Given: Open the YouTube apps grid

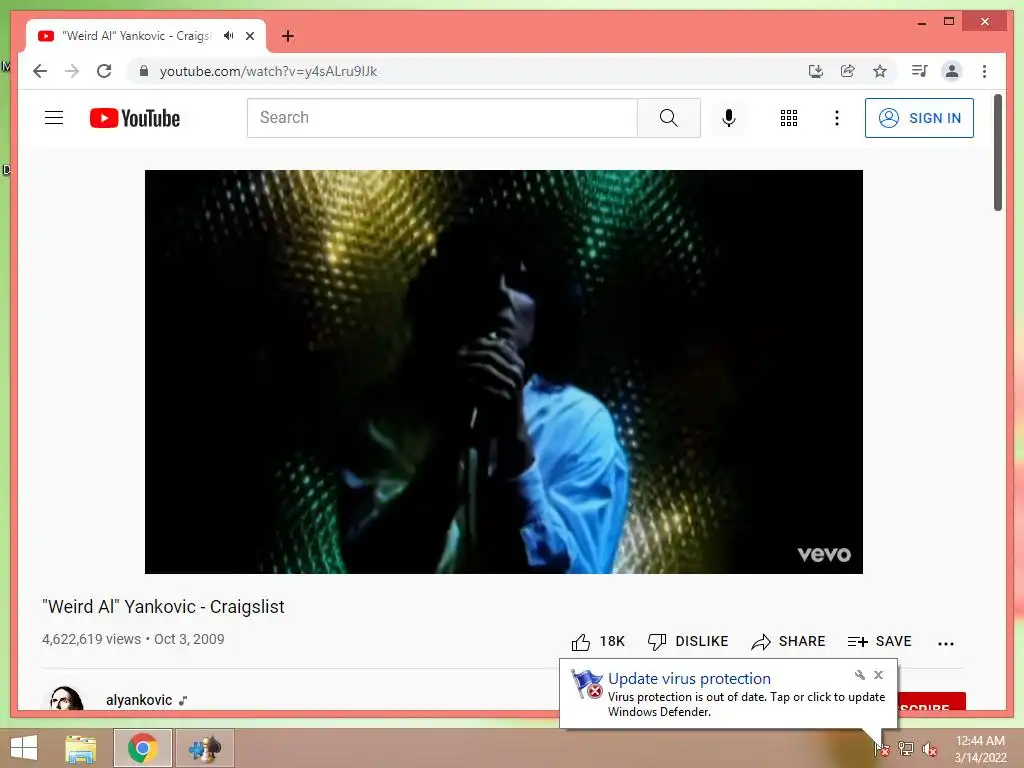Looking at the screenshot, I should click(x=789, y=118).
